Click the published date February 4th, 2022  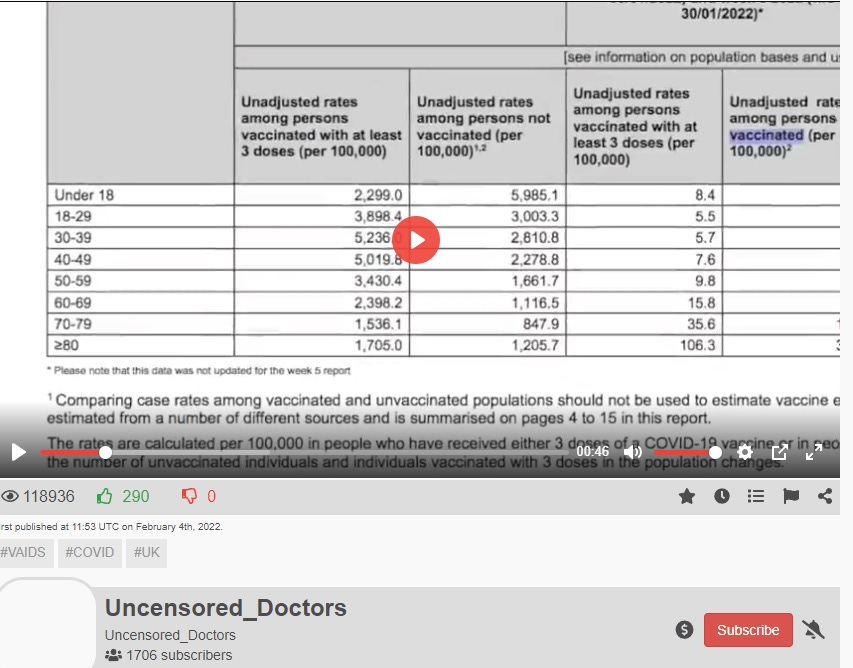(179, 527)
